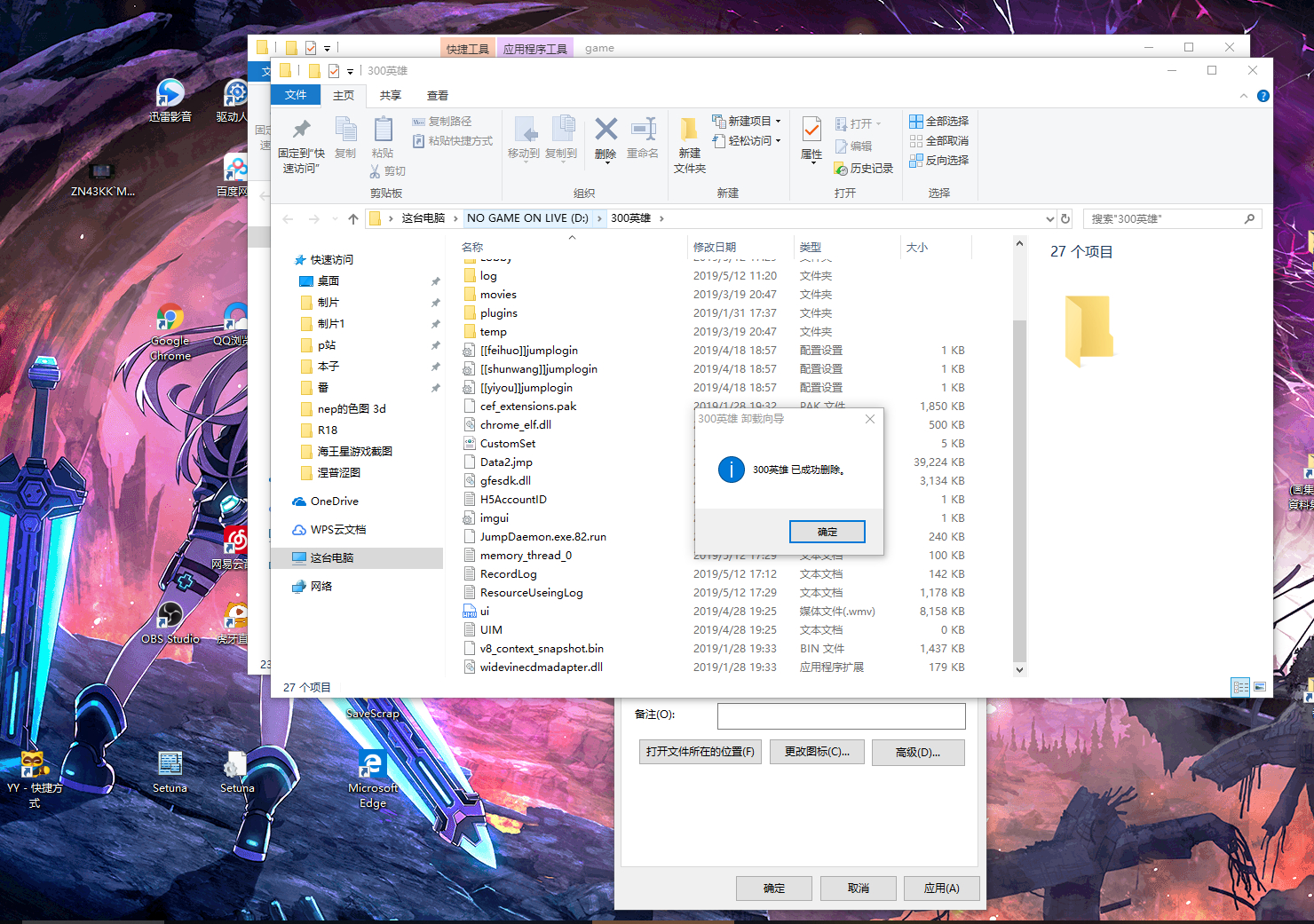Click the chevron after 这台电脑 in the path
The image size is (1314, 924).
click(x=455, y=218)
